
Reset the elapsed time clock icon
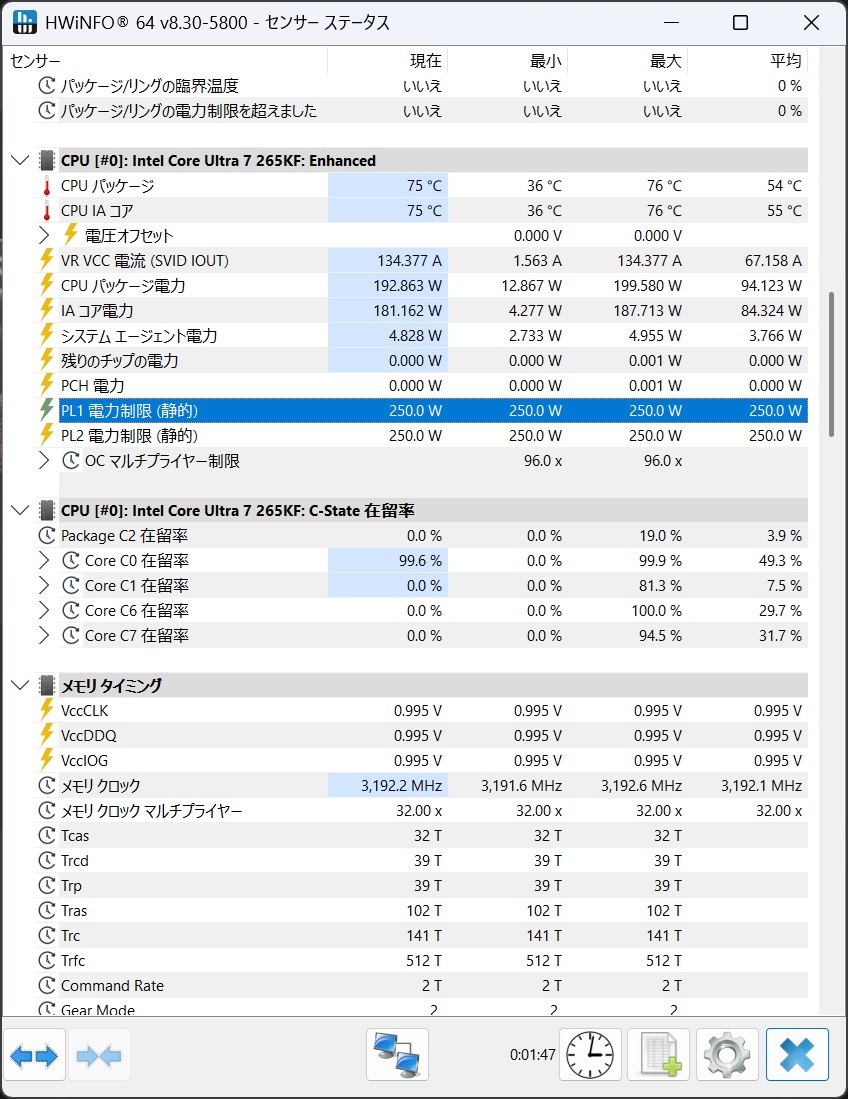coord(590,1055)
